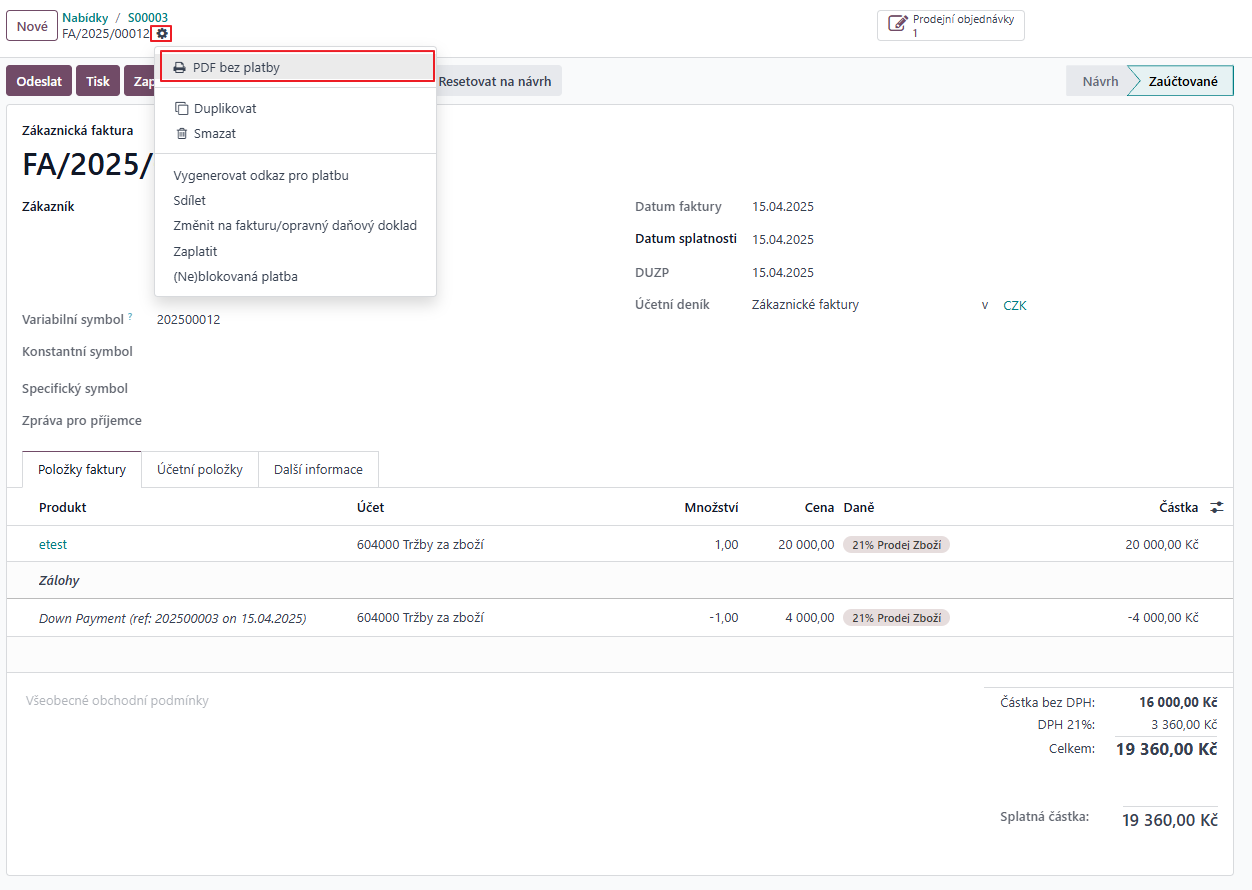Select (Ne)blokovaná platba menu entry
Screen dimensions: 1252x890
coord(235,277)
